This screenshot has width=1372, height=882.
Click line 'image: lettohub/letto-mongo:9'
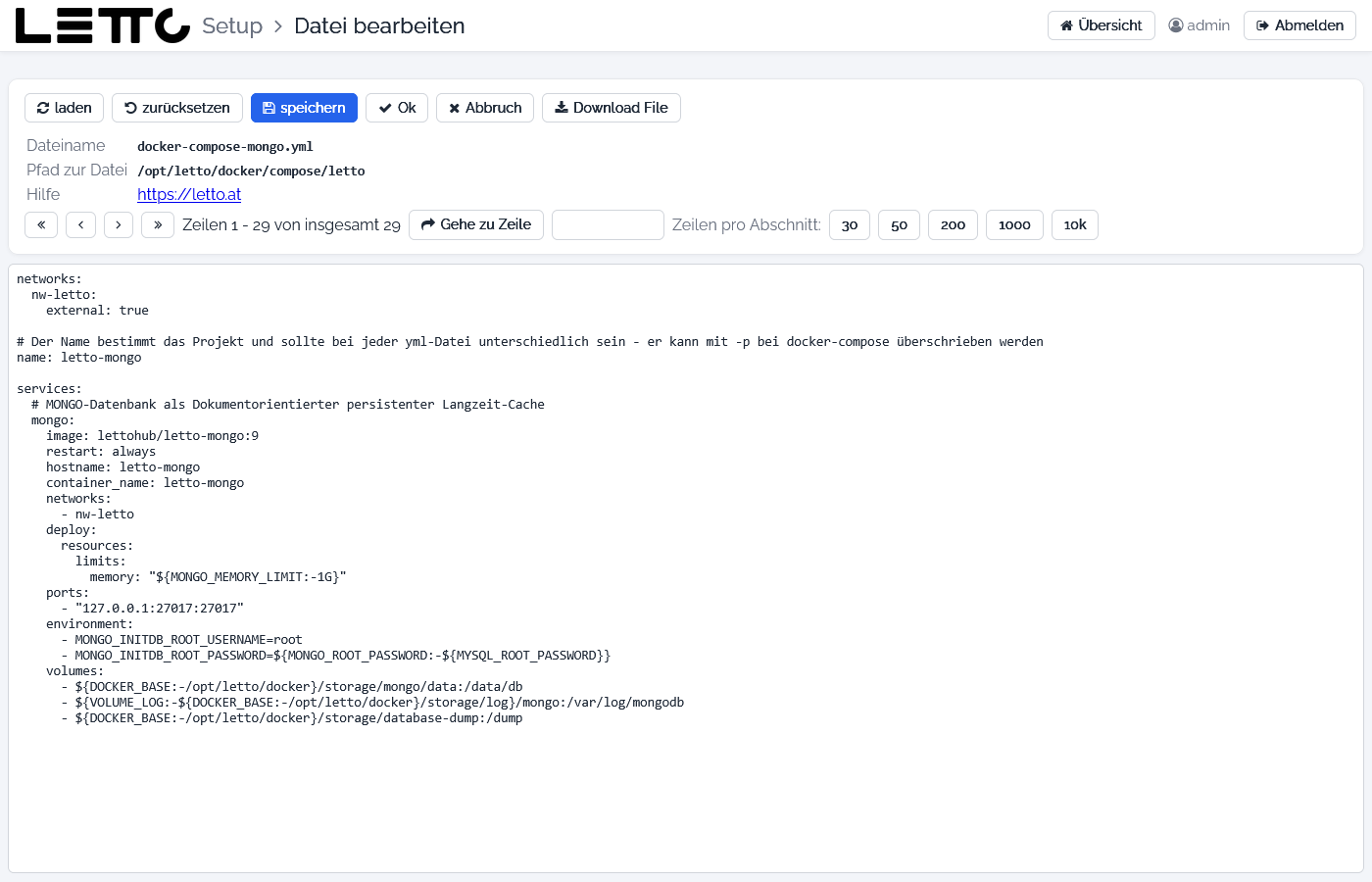point(152,436)
